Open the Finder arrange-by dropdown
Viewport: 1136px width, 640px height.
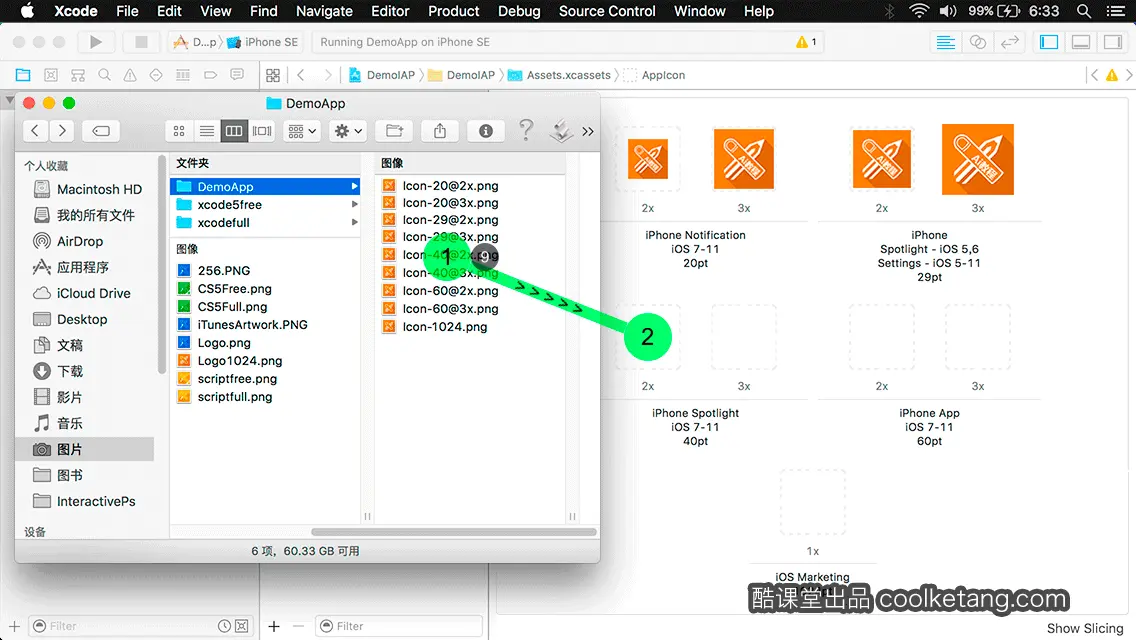tap(301, 131)
